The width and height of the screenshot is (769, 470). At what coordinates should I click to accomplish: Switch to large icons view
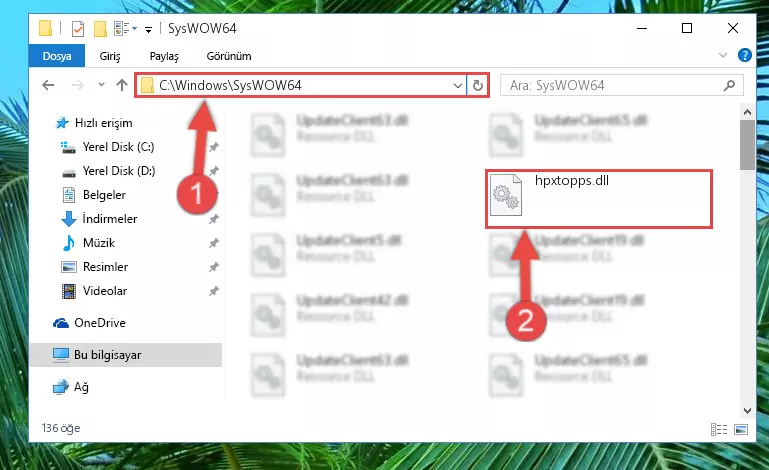pyautogui.click(x=741, y=430)
